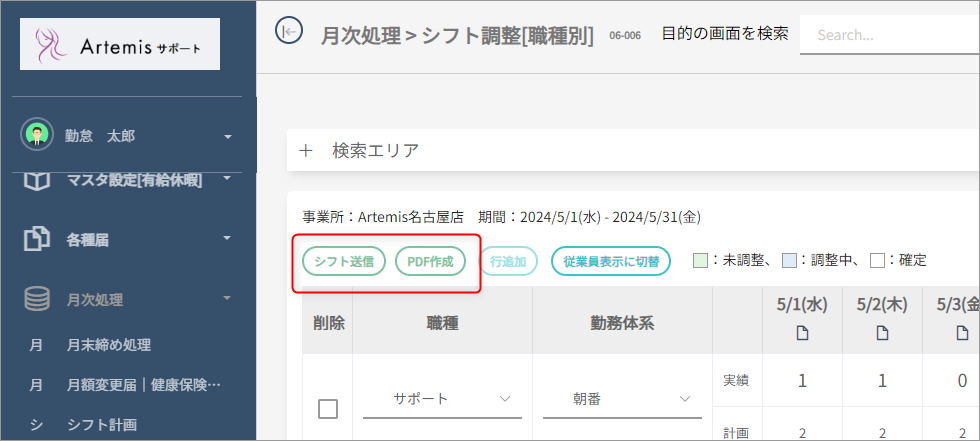This screenshot has height=441, width=980.
Task: Click the screen search input field
Action: 890,34
